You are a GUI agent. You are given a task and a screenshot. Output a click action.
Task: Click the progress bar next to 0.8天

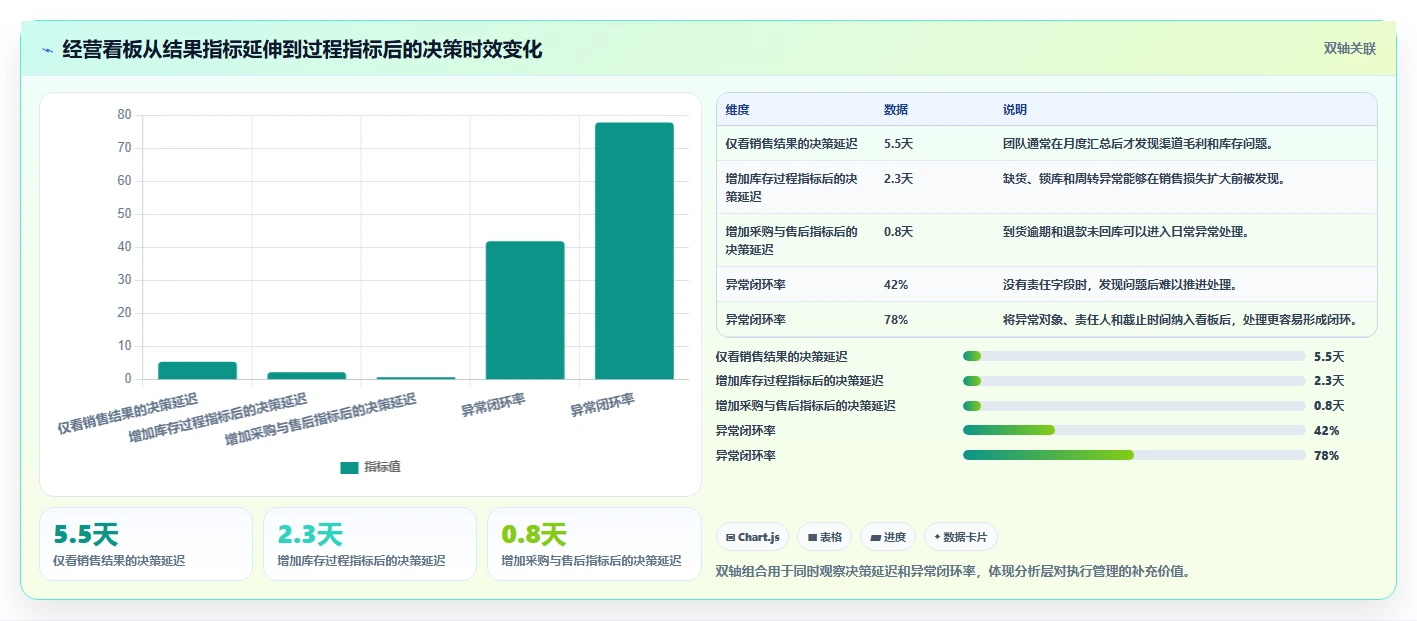[x=1134, y=406]
